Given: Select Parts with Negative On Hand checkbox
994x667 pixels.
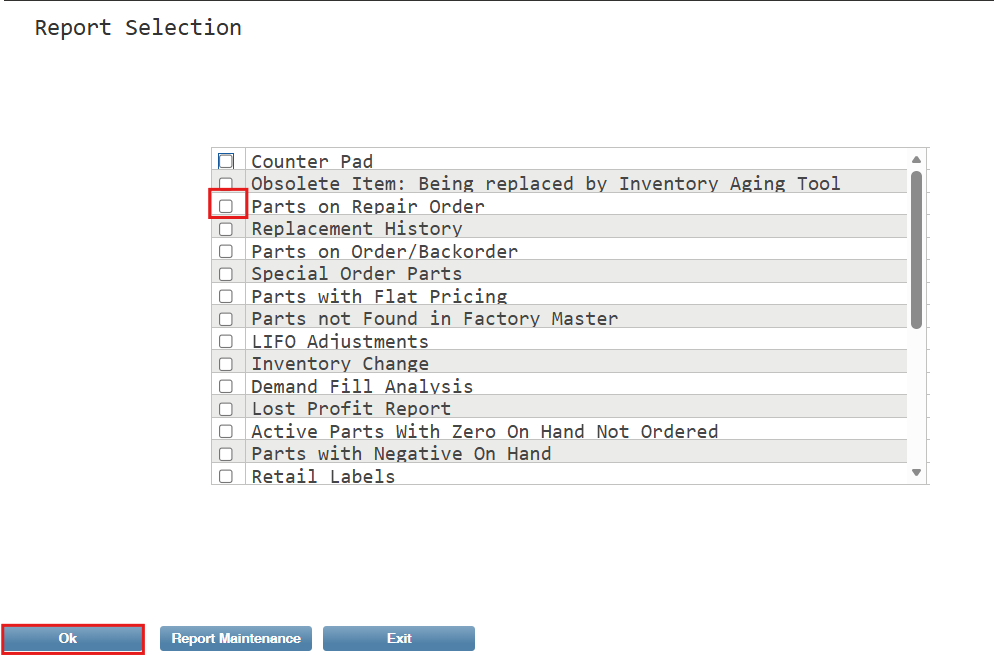Looking at the screenshot, I should pos(226,454).
